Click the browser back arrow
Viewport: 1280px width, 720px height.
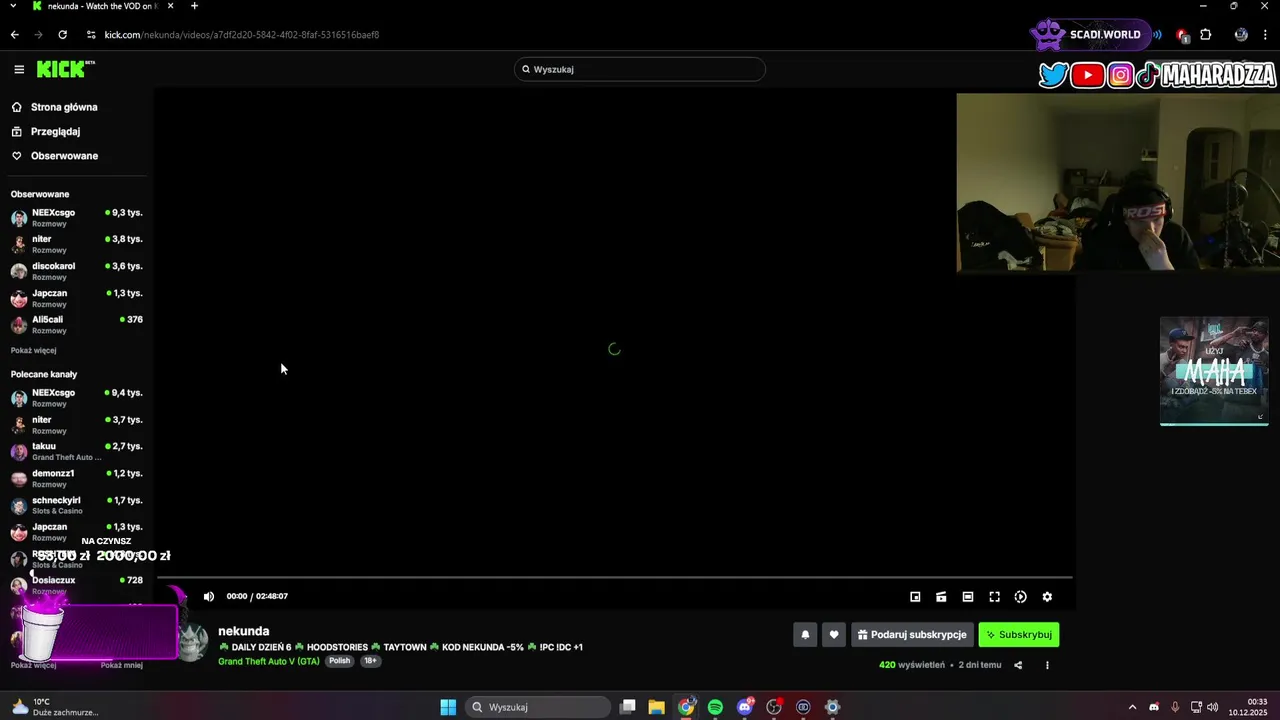15,35
